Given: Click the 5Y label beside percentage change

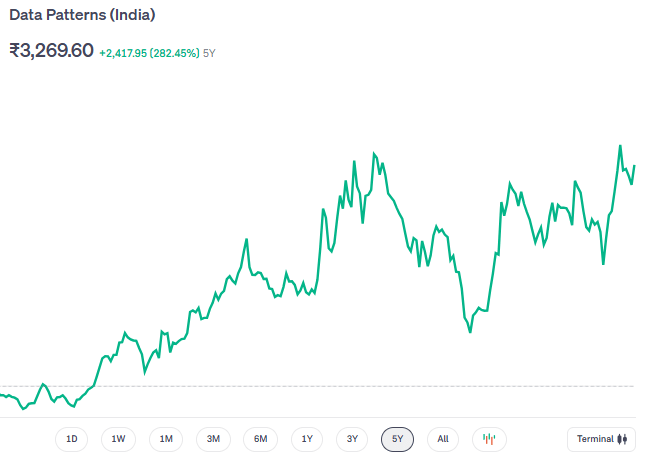Looking at the screenshot, I should click(x=209, y=52).
